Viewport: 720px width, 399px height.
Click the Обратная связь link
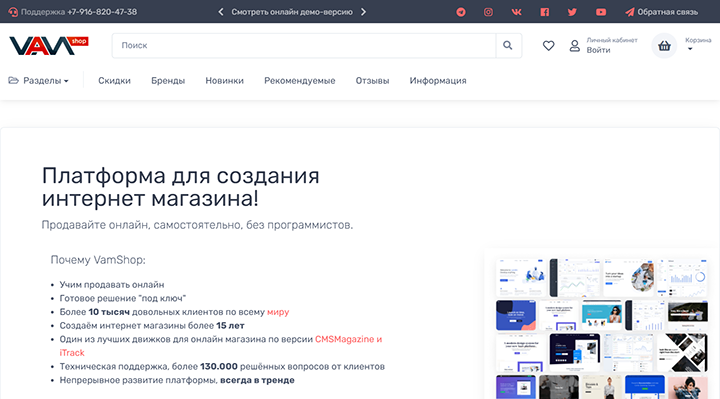667,12
